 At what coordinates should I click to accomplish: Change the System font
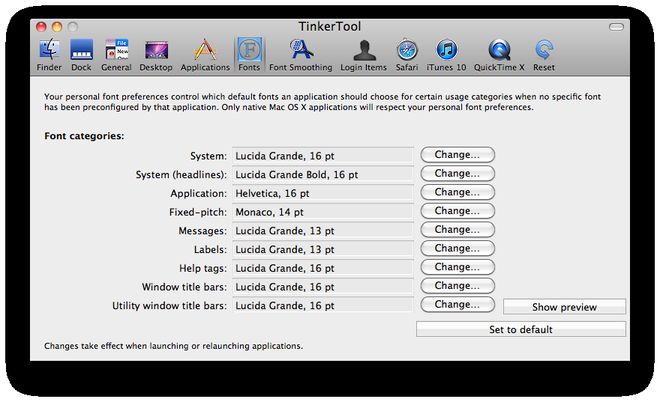457,155
